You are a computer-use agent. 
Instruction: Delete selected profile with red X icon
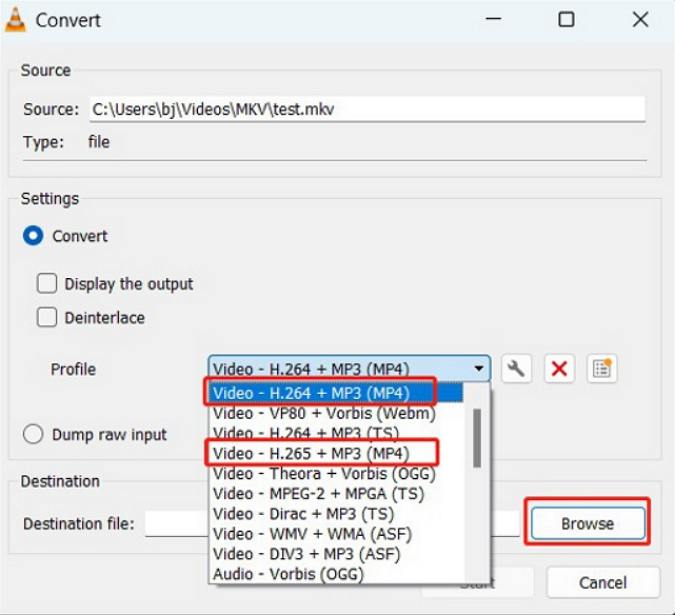[559, 369]
